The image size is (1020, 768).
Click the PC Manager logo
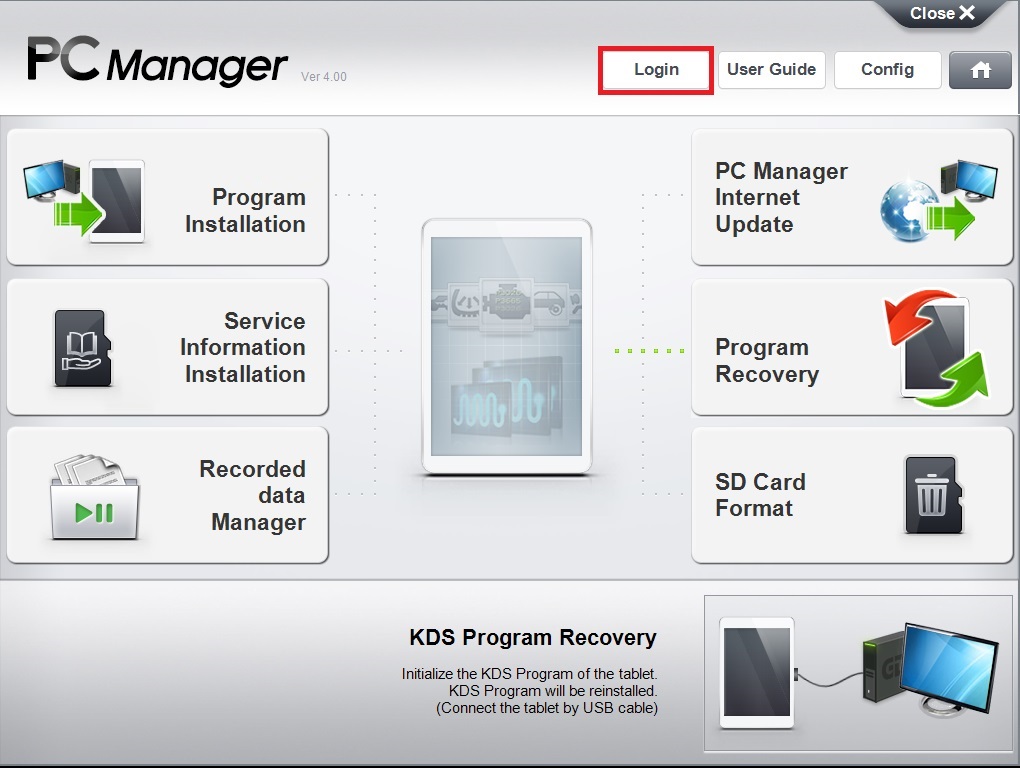click(157, 60)
